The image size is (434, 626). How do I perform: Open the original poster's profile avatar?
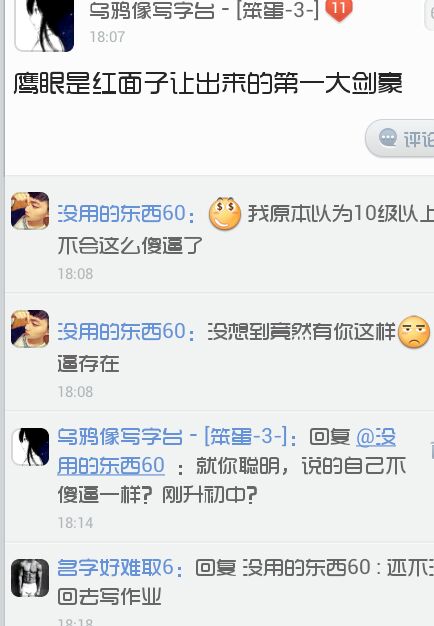(44, 25)
